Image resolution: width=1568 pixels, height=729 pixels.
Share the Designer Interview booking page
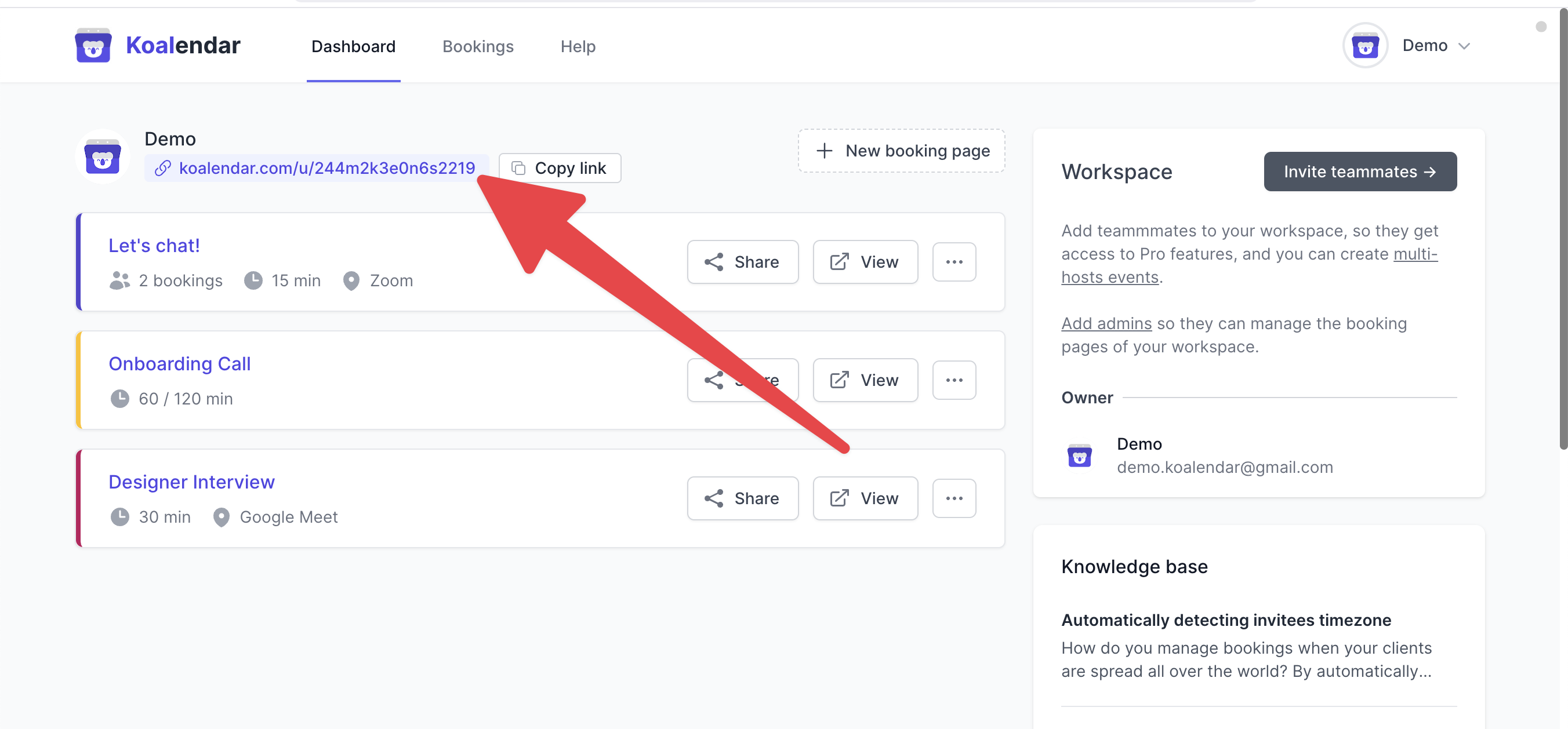pyautogui.click(x=743, y=498)
